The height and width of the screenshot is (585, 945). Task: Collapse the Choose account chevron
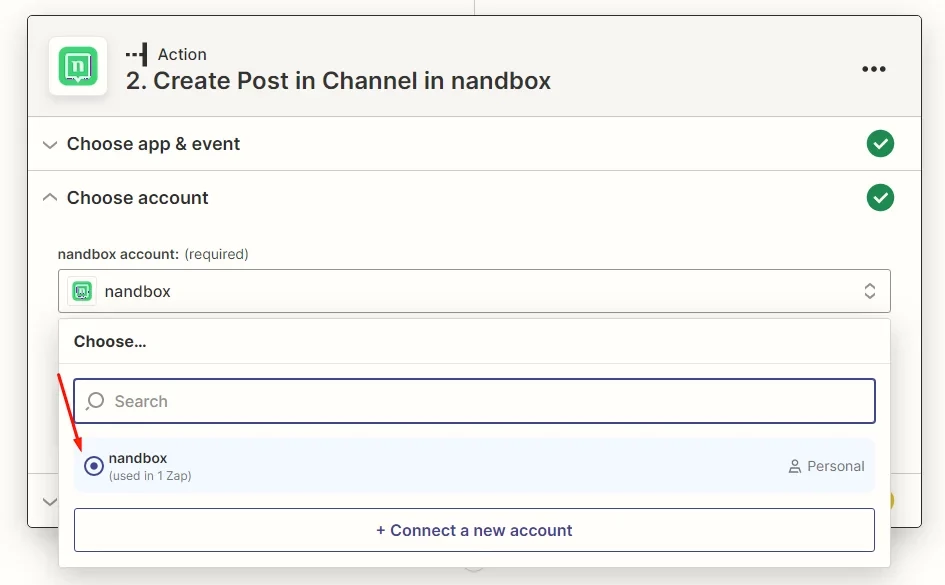tap(50, 198)
